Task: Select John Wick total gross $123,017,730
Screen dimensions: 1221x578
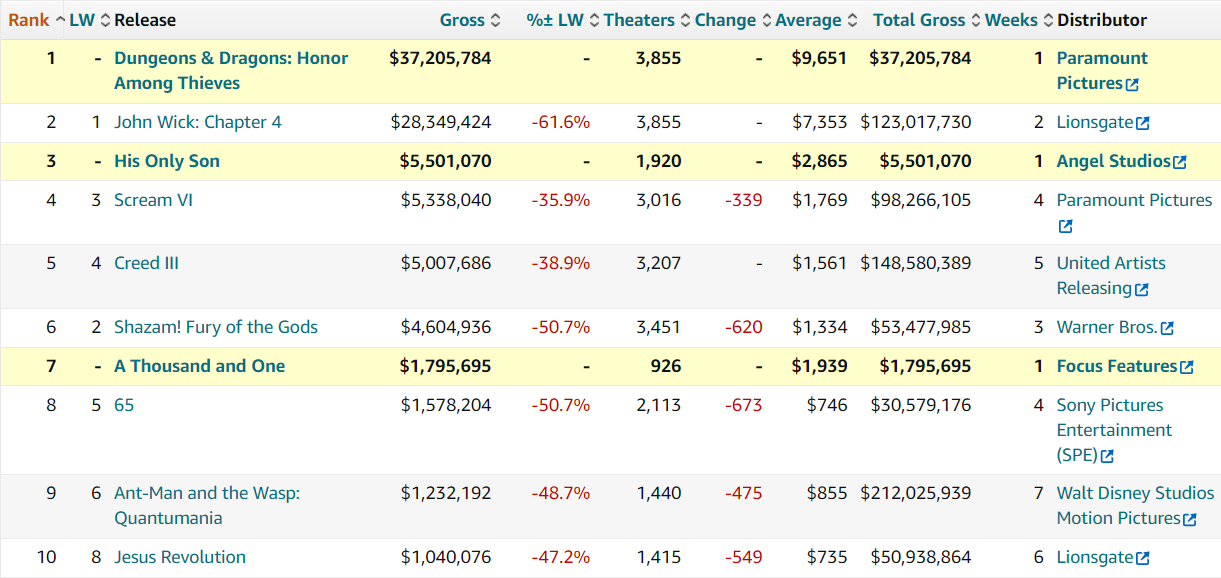Action: coord(916,122)
